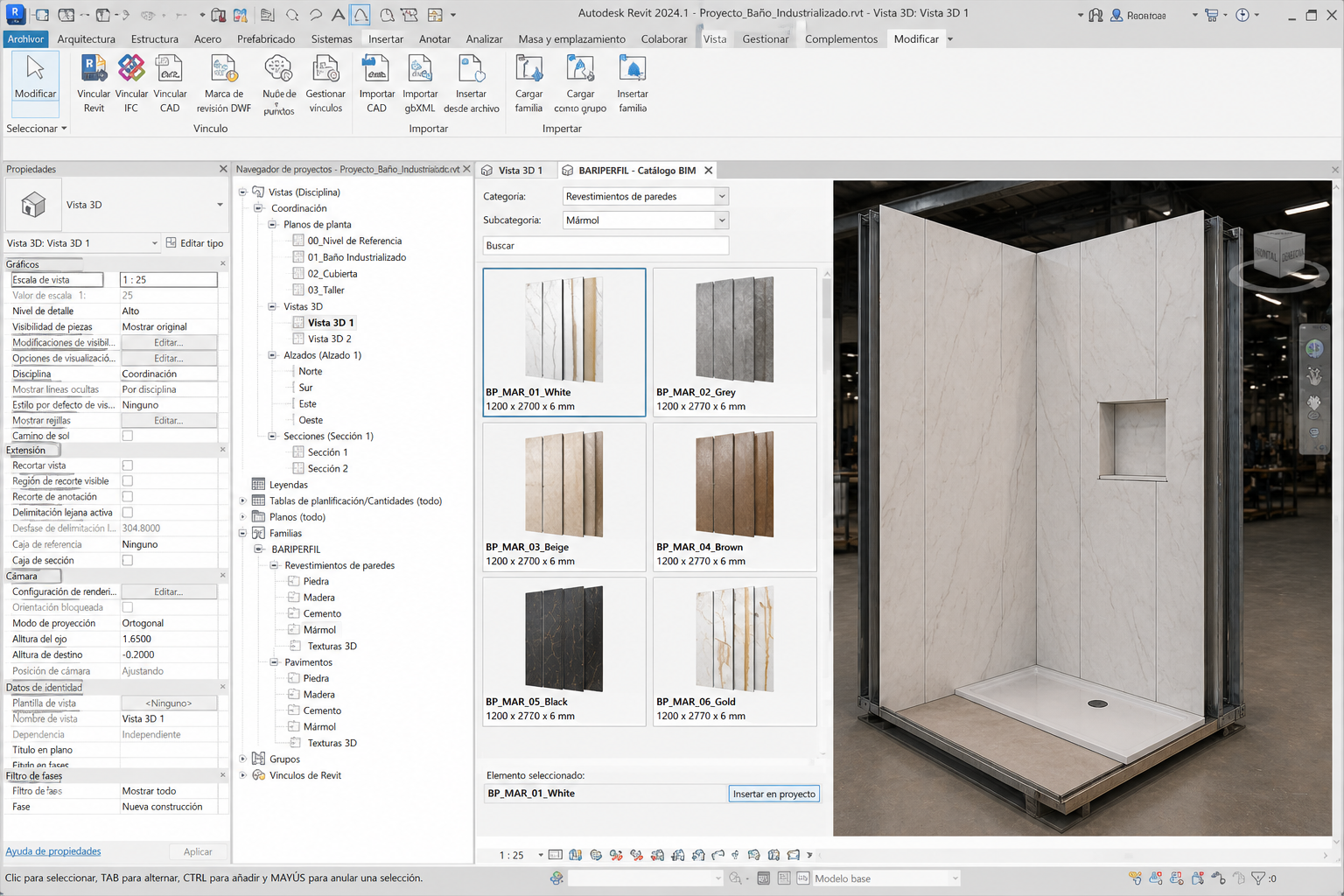This screenshot has width=1344, height=896.
Task: Switch to the Anotar ribbon tab
Action: pos(435,38)
